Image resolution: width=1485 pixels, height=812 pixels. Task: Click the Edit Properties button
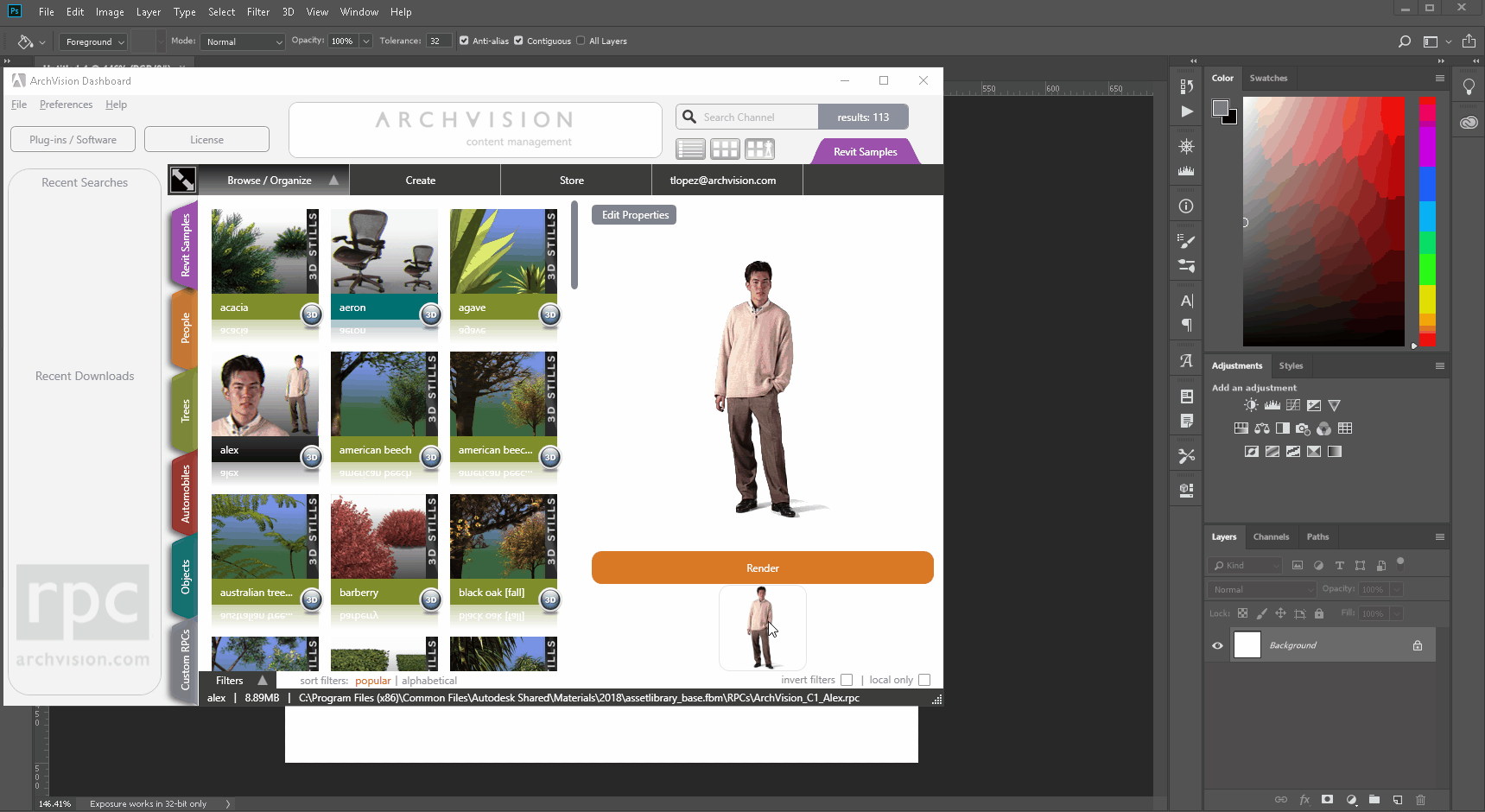point(633,214)
